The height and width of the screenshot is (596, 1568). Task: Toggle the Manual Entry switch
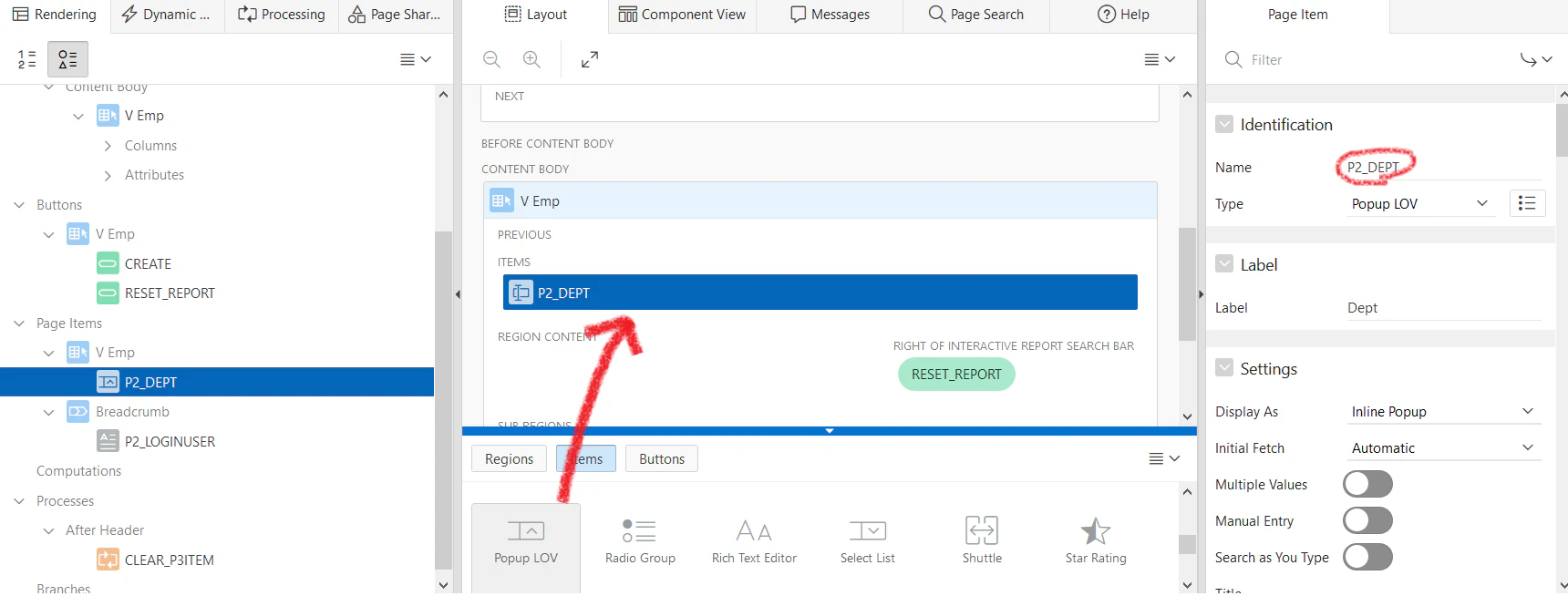pos(1367,520)
